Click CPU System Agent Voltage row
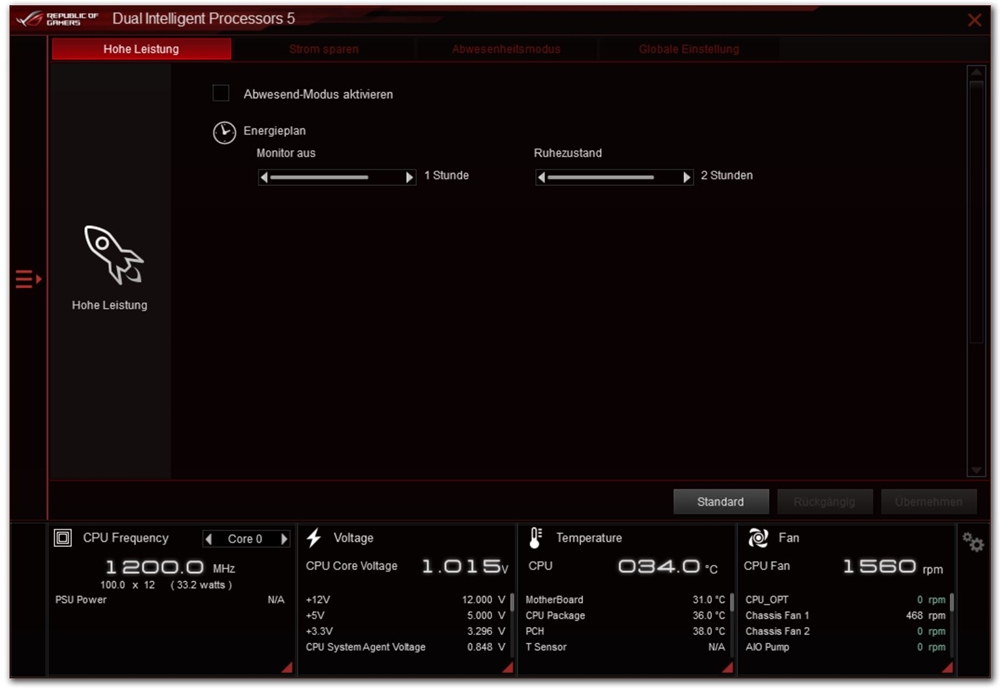Viewport: 1000px width, 688px height. point(406,647)
